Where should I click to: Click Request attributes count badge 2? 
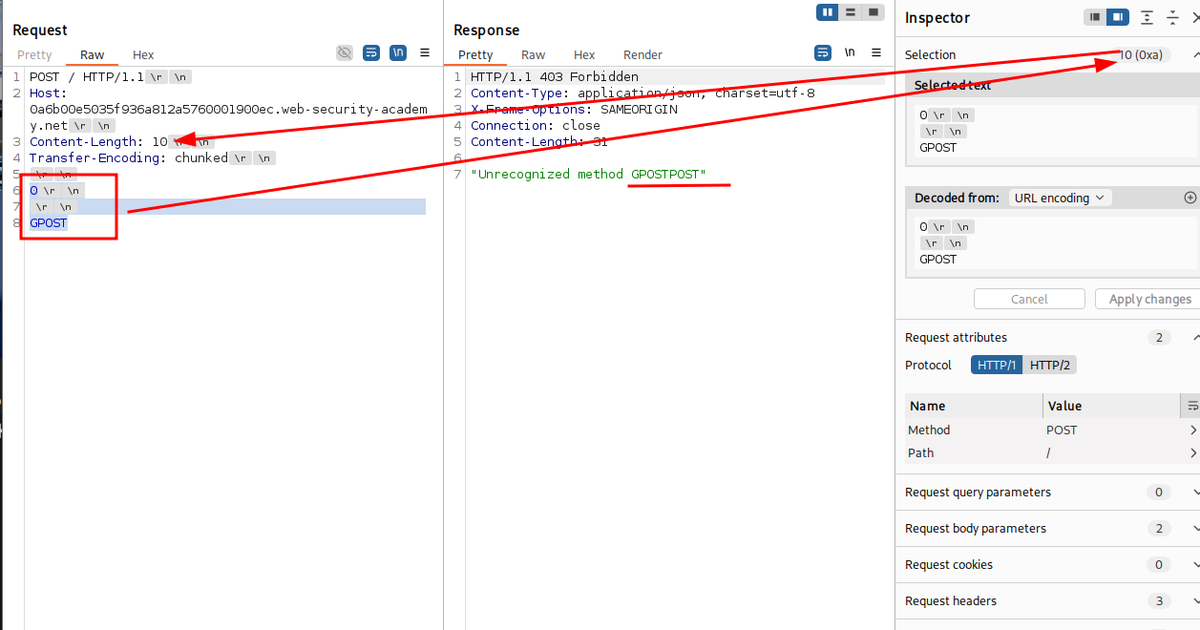(1159, 337)
